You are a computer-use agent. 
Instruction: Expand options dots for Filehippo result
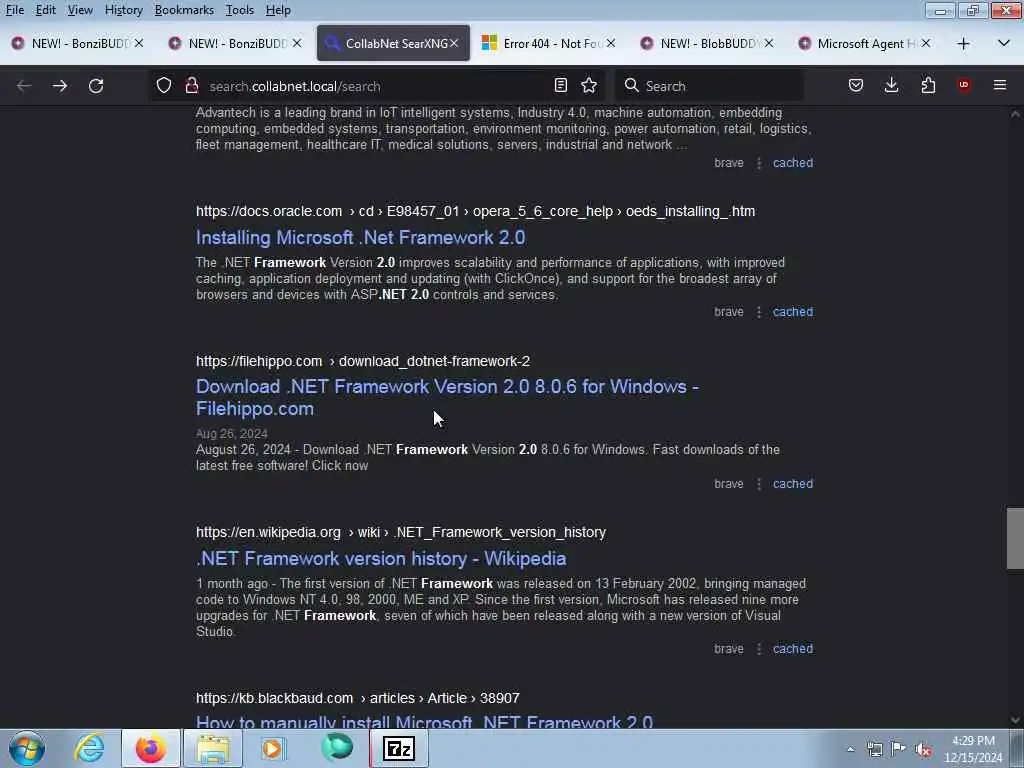(x=759, y=484)
